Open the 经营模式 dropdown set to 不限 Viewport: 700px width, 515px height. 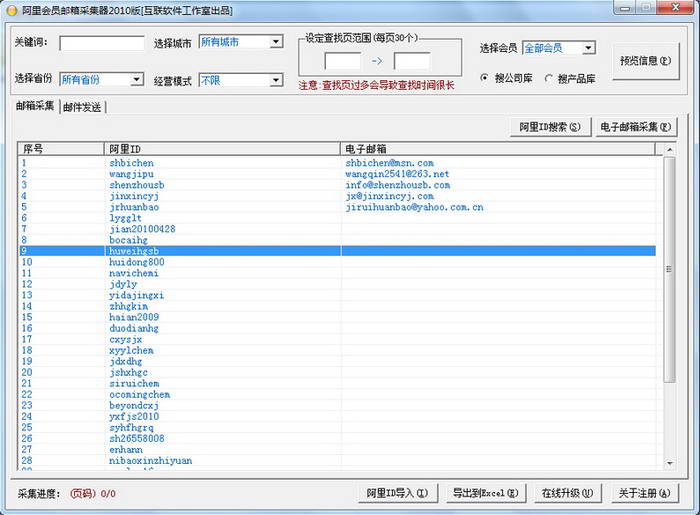click(240, 80)
